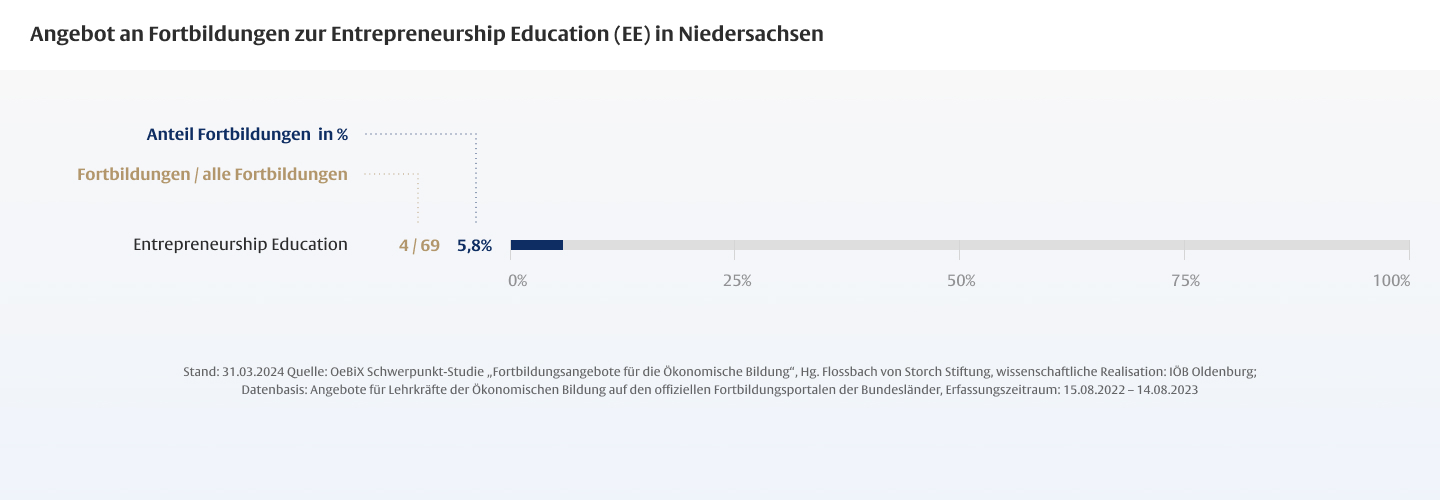Image resolution: width=1440 pixels, height=500 pixels.
Task: Click the "Datenbasis" footnote line
Action: click(272, 390)
